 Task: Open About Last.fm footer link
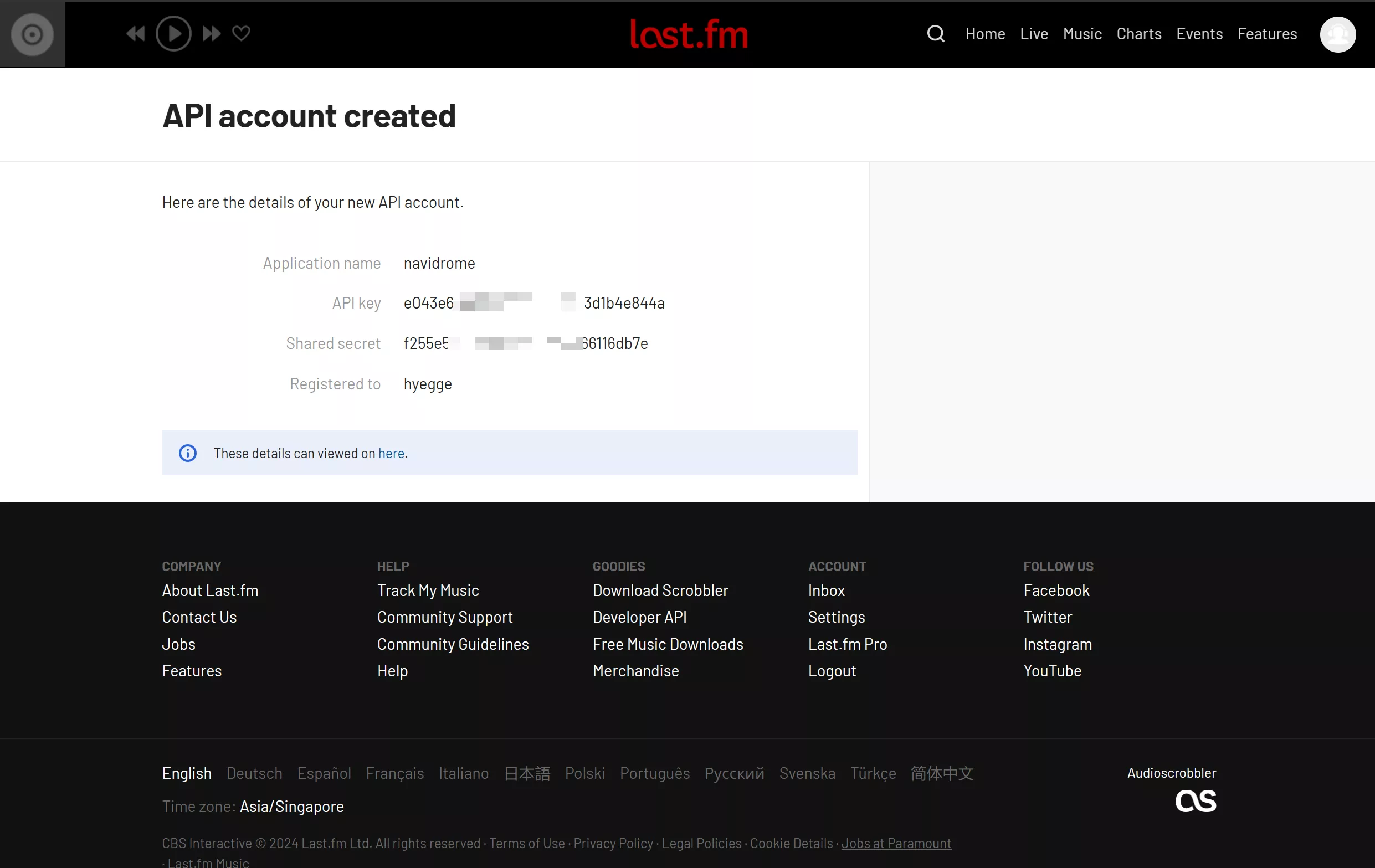[210, 590]
